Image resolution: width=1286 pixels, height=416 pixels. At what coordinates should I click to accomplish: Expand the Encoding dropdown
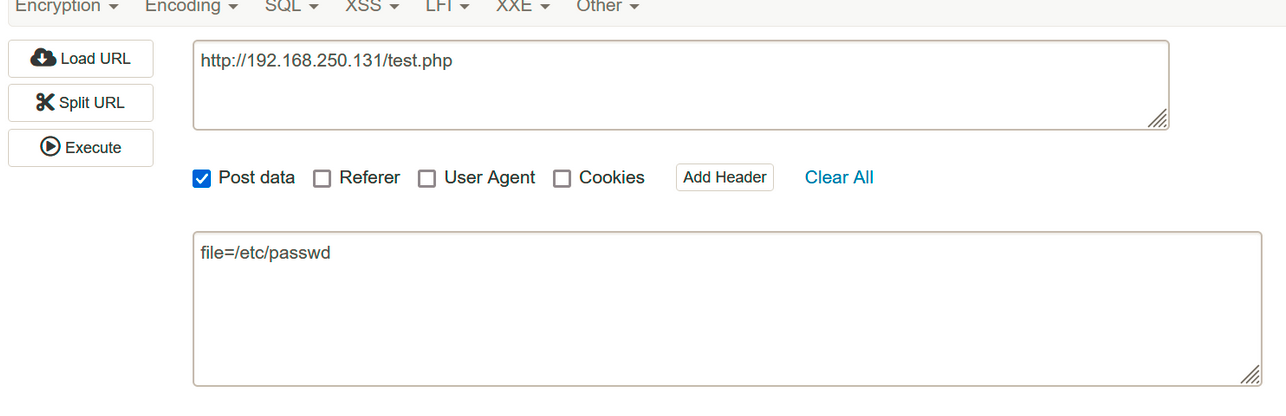tap(192, 7)
